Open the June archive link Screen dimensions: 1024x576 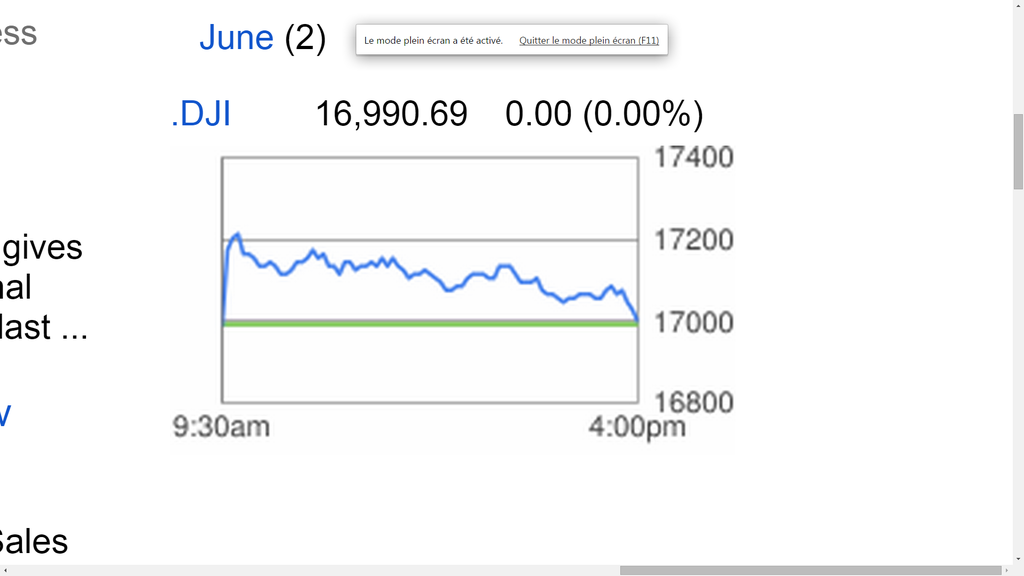(236, 37)
